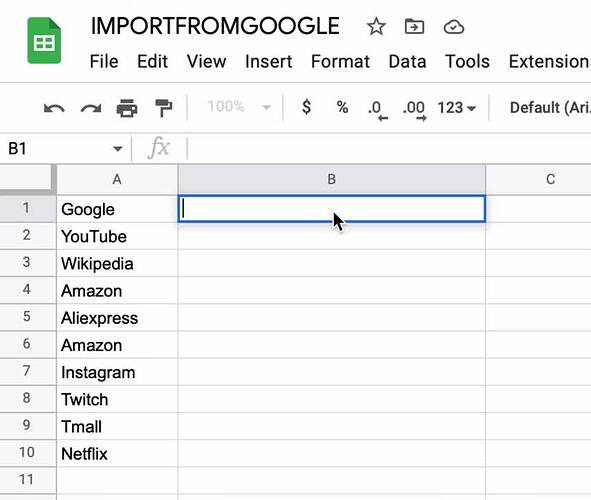Select column A header
The image size is (591, 500).
click(x=117, y=179)
